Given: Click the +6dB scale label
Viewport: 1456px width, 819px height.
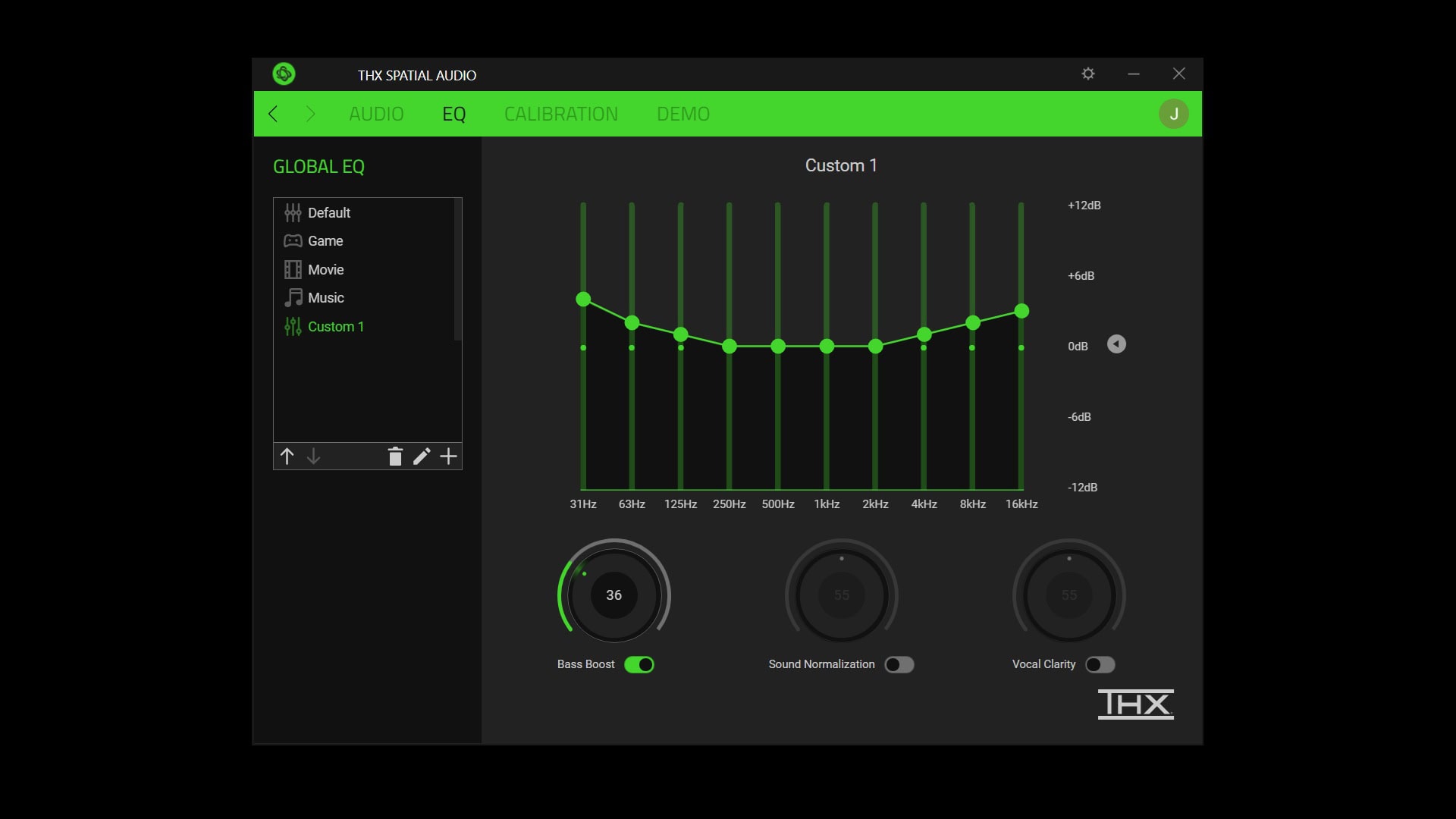Looking at the screenshot, I should (1081, 276).
